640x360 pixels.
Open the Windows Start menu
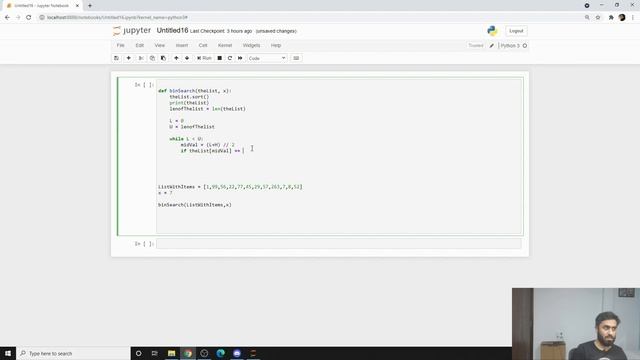(x=8, y=353)
